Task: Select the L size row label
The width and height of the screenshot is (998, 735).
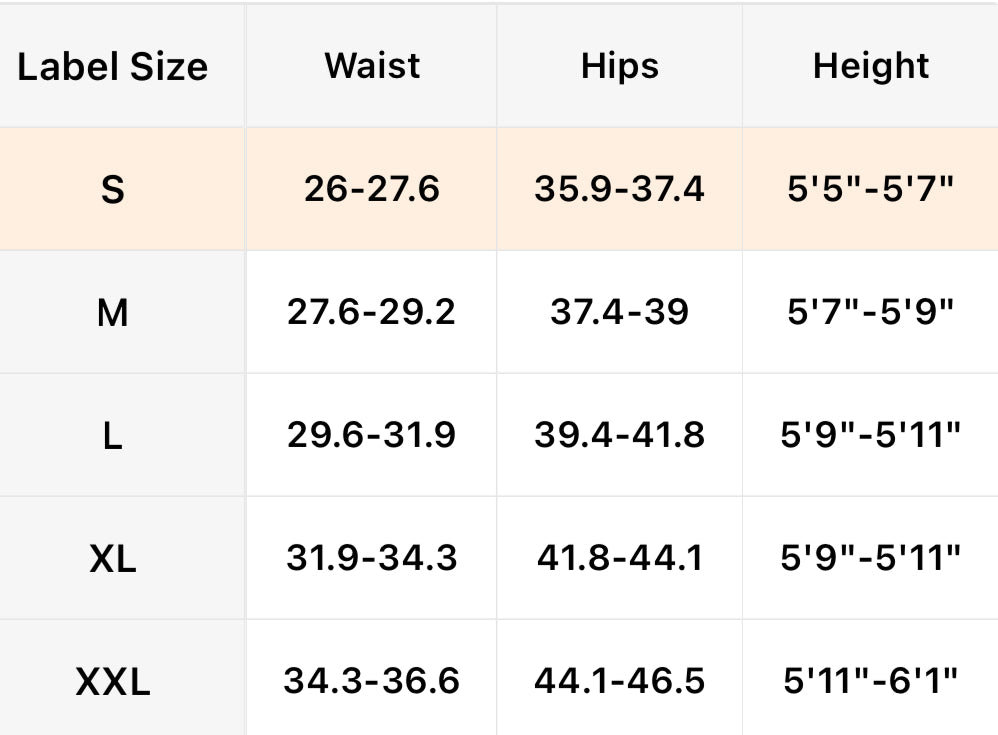Action: (113, 436)
